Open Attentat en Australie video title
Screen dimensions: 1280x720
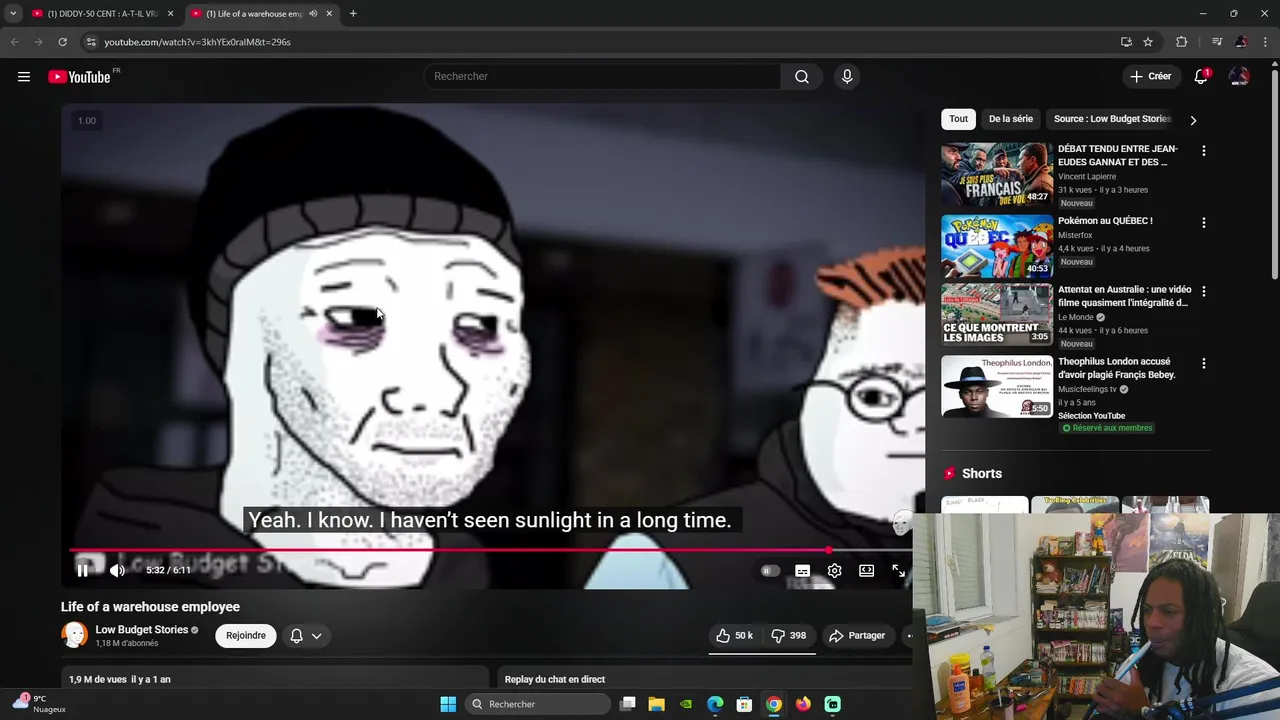(1123, 296)
